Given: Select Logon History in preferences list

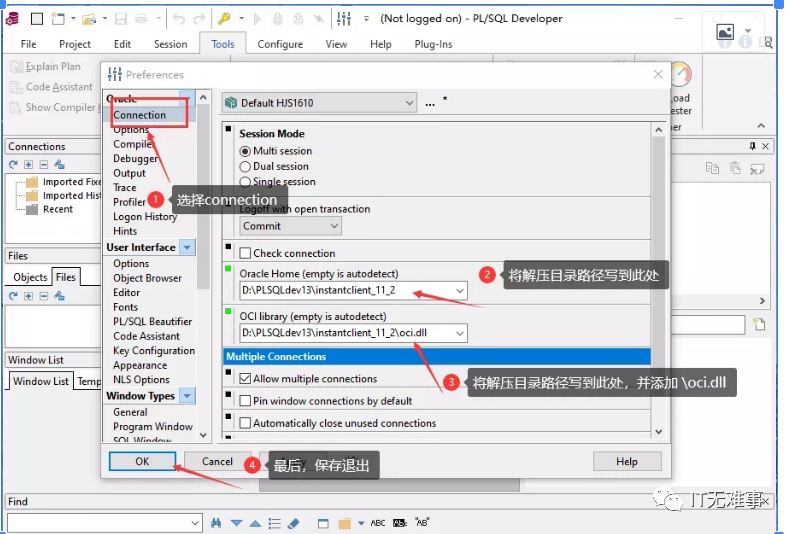Looking at the screenshot, I should [x=145, y=217].
